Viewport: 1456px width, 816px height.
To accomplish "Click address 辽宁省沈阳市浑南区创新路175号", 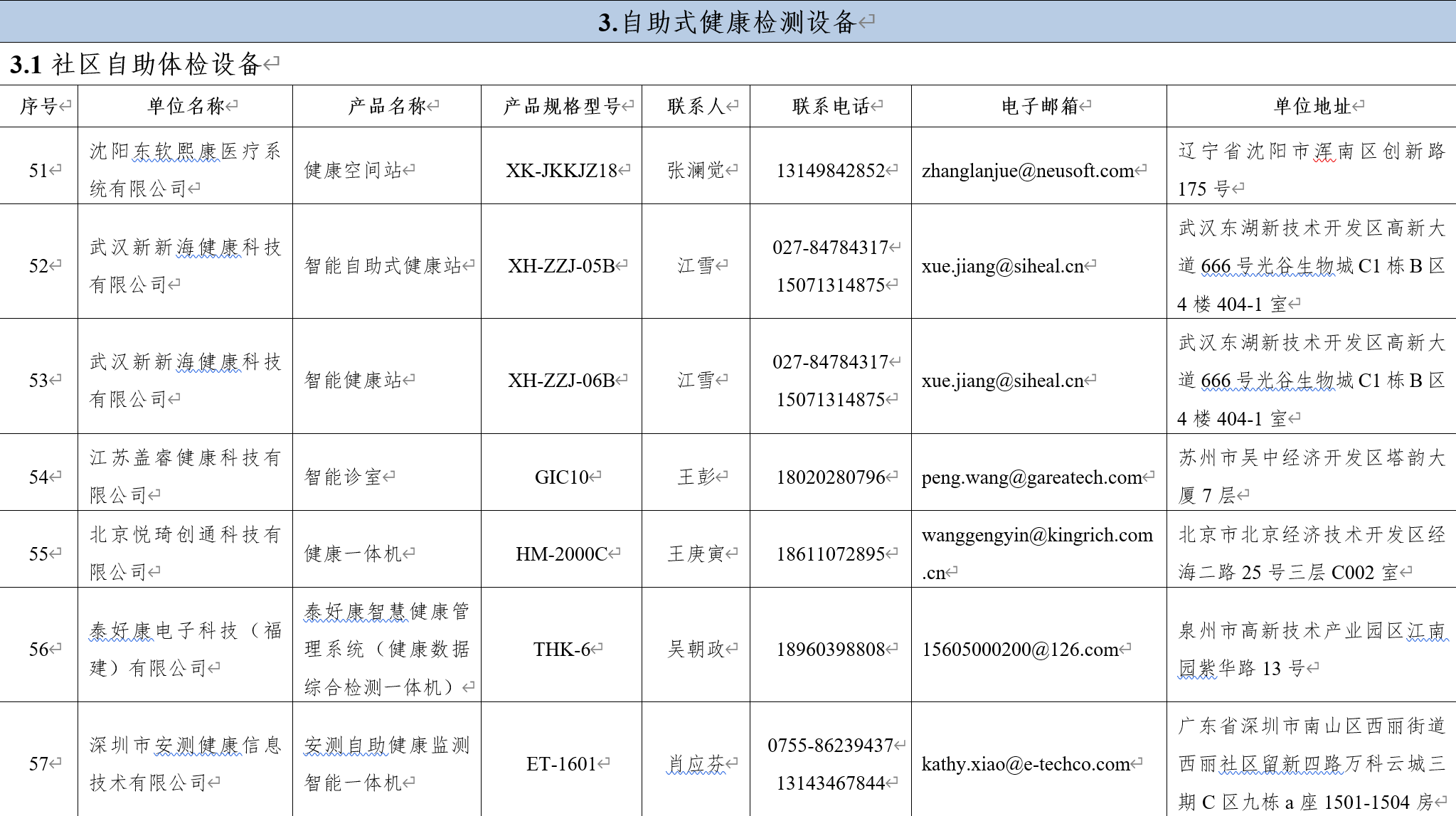I will click(x=1312, y=170).
